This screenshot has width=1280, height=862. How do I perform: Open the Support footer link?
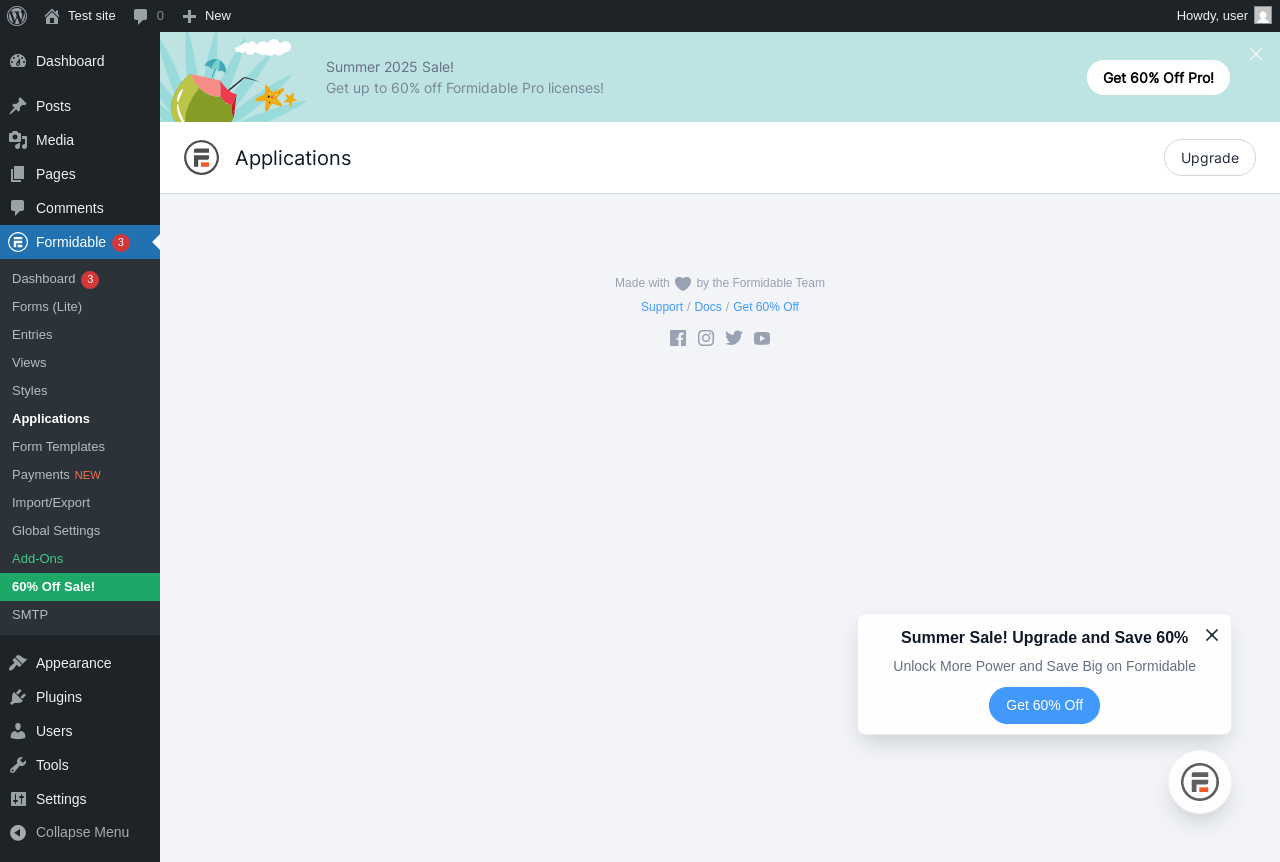(x=662, y=307)
